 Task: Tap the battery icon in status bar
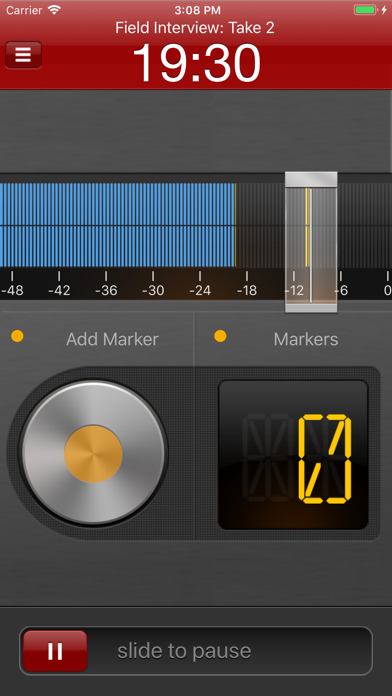365,10
